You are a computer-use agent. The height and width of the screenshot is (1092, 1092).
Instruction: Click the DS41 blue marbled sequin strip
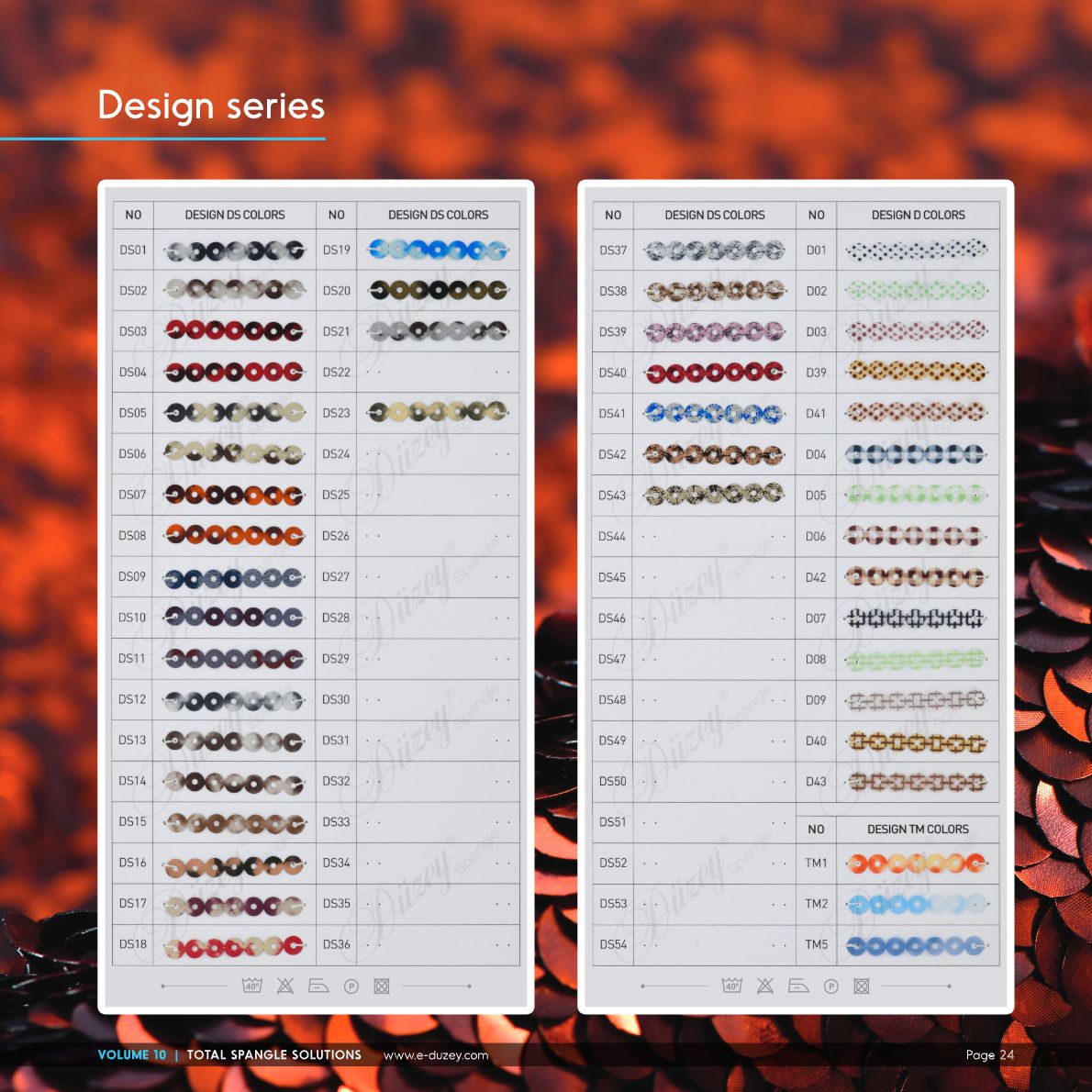(x=714, y=413)
